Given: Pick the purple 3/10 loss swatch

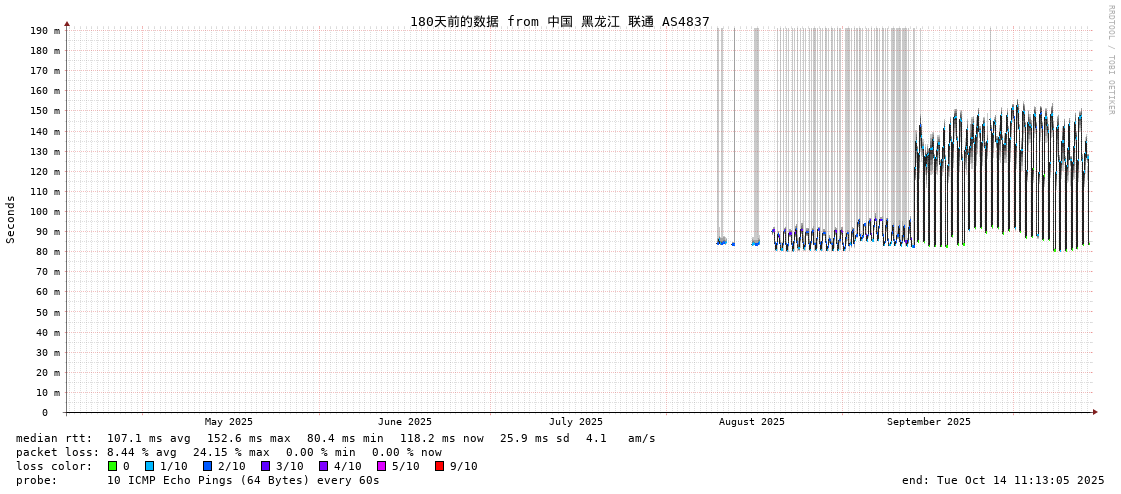Looking at the screenshot, I should (x=265, y=466).
